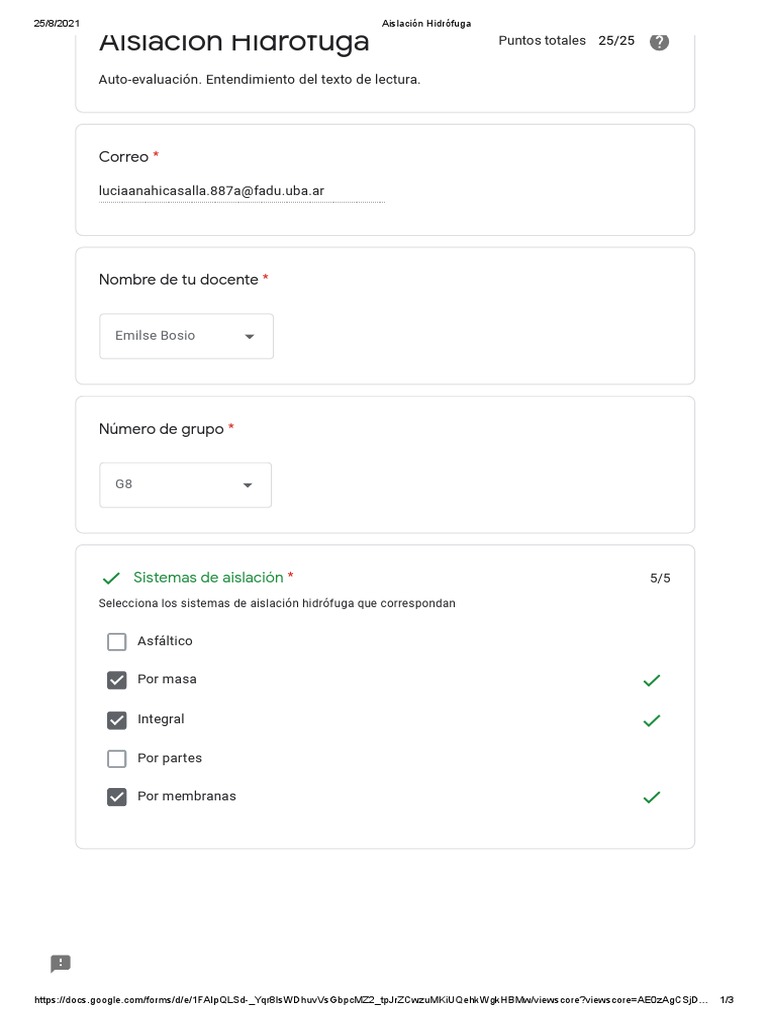Screen dimensions: 768x1024
Task: Click green checkmark beside Integral
Action: 652,720
